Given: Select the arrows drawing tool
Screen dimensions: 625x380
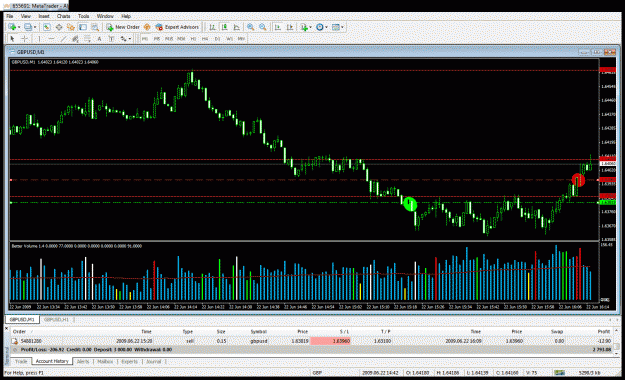Looking at the screenshot, I should click(x=124, y=39).
